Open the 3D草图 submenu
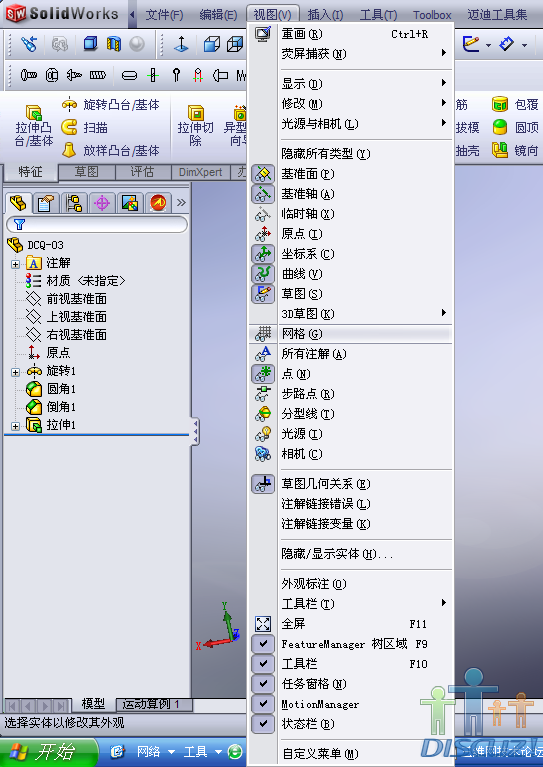Screen dimensions: 543x767 point(351,314)
